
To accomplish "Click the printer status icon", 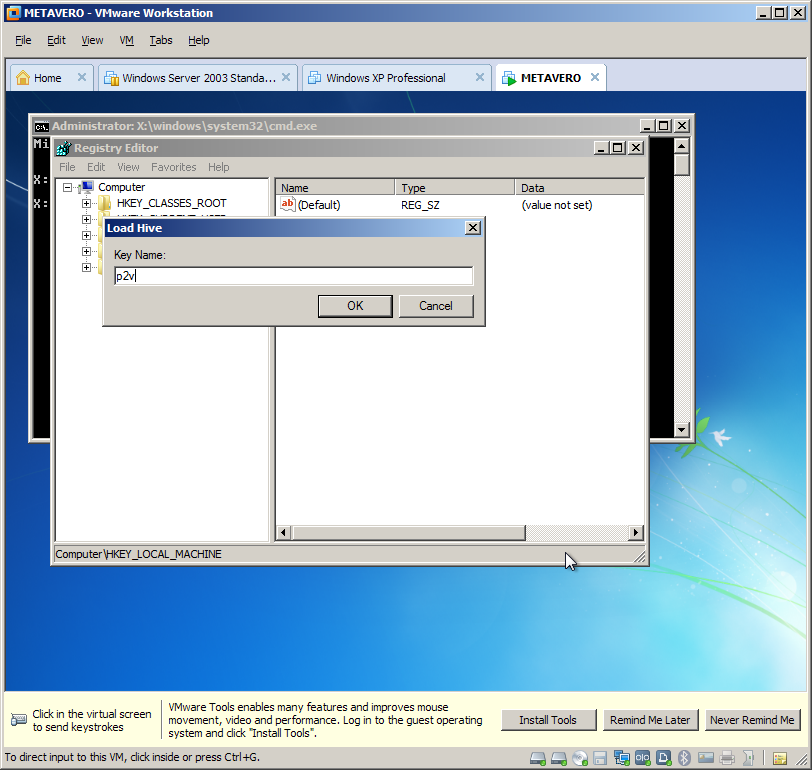I will click(727, 758).
